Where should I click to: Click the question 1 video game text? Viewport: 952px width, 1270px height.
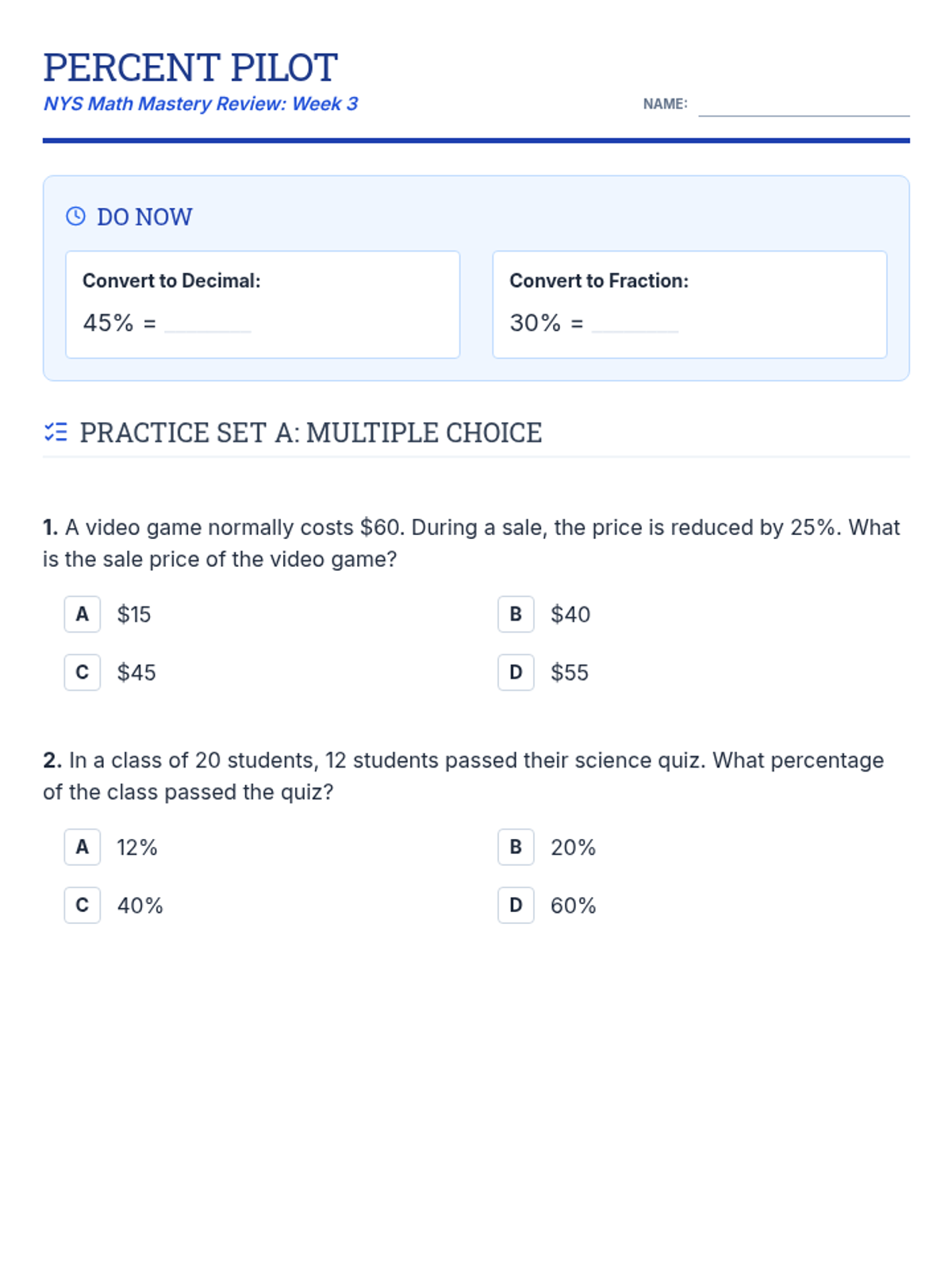click(x=472, y=544)
